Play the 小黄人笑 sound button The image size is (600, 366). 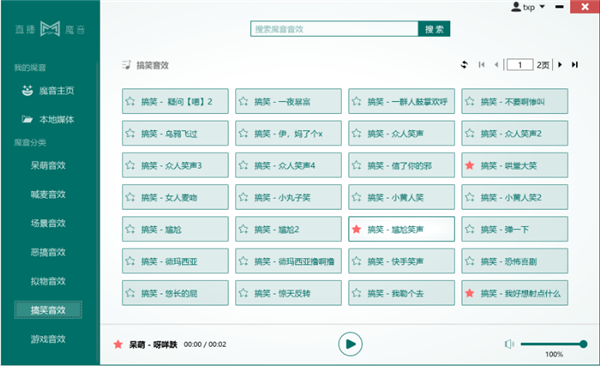402,197
